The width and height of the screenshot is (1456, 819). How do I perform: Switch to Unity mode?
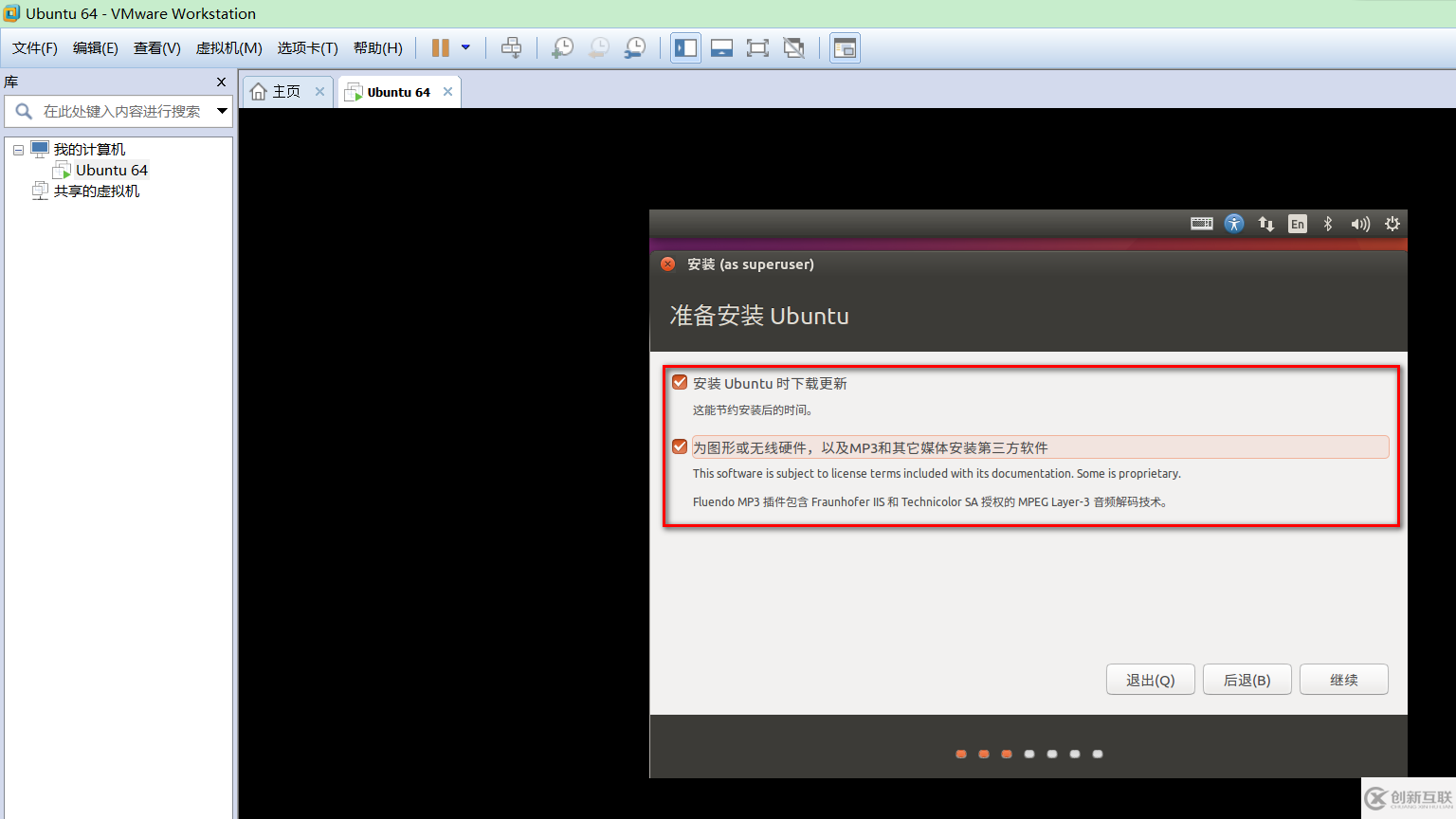point(794,47)
